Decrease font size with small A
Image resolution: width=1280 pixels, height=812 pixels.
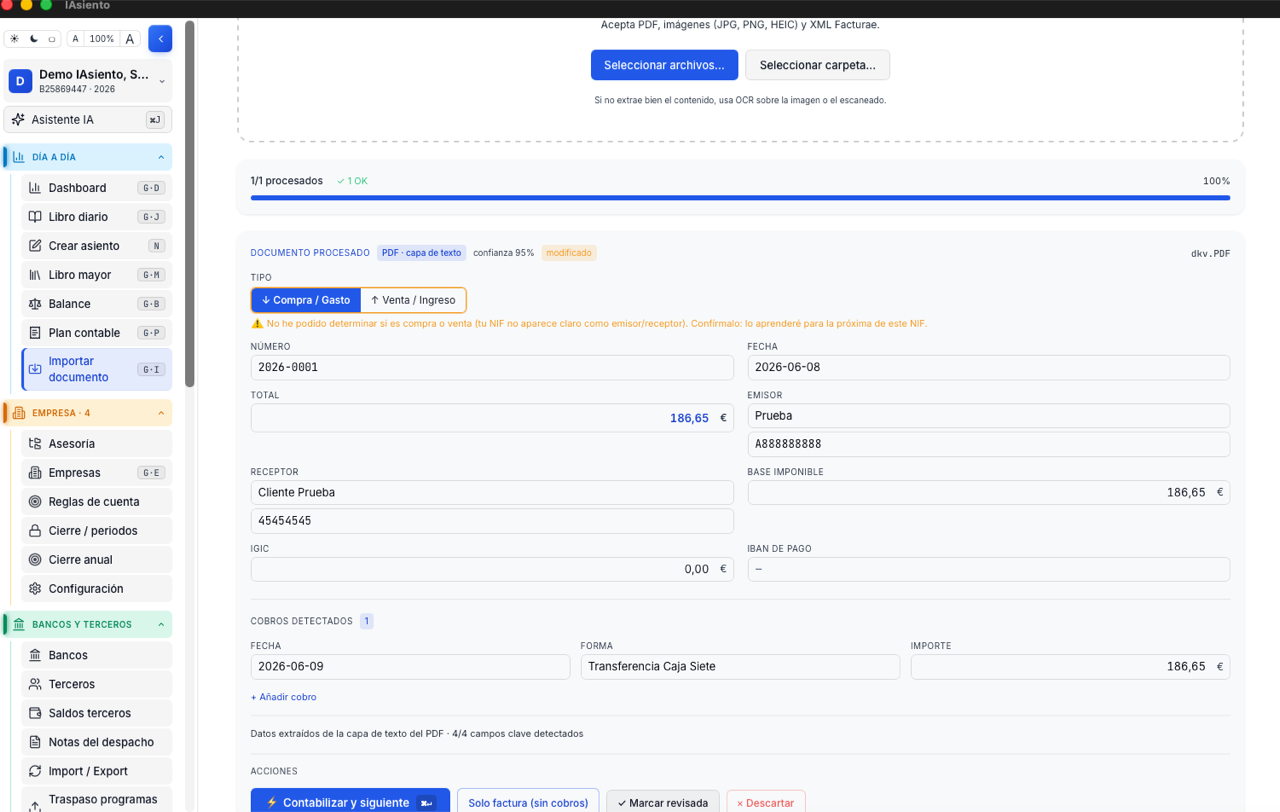pyautogui.click(x=75, y=39)
